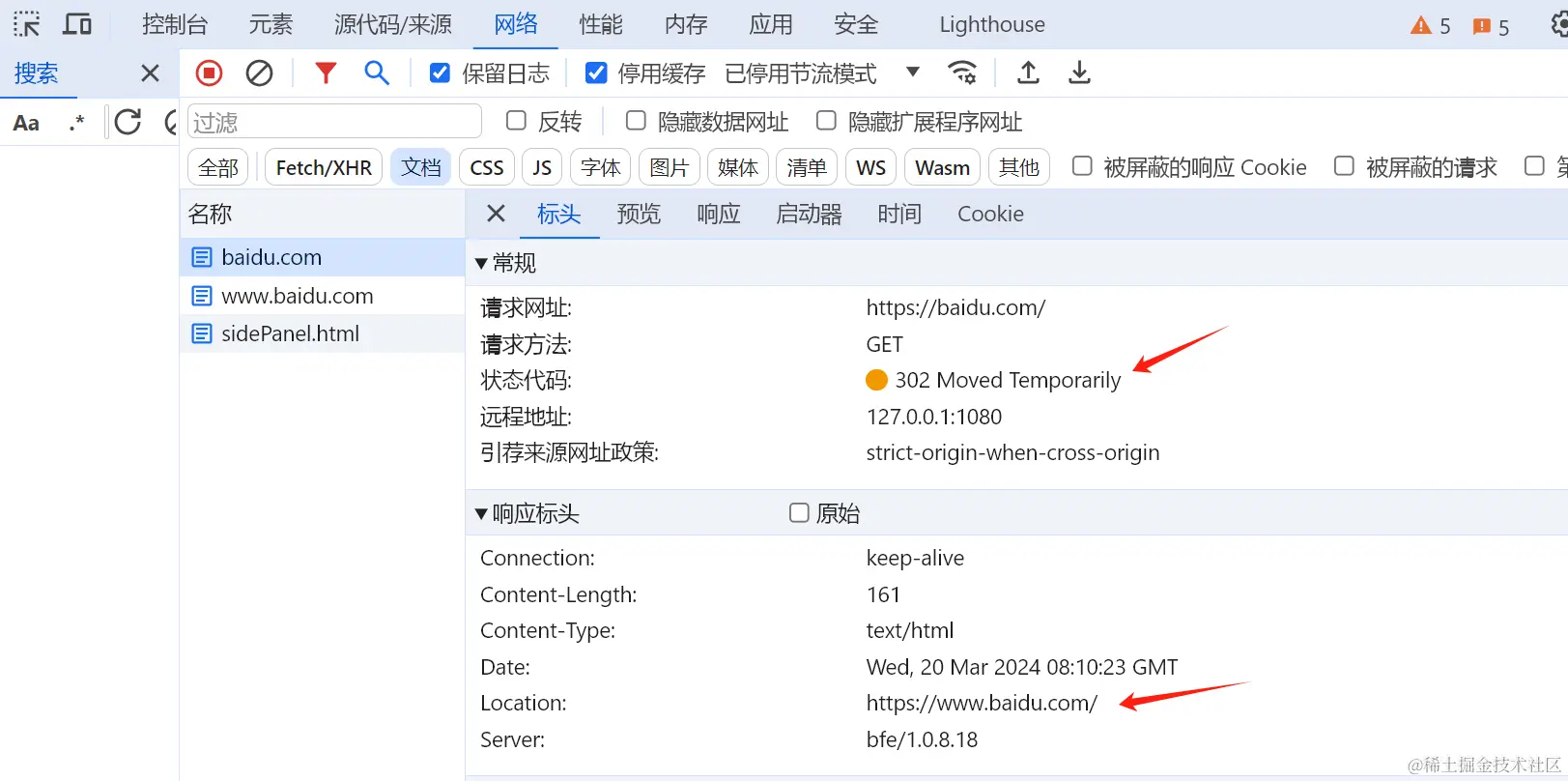Filter requests by 其他
1568x781 pixels.
click(1019, 167)
